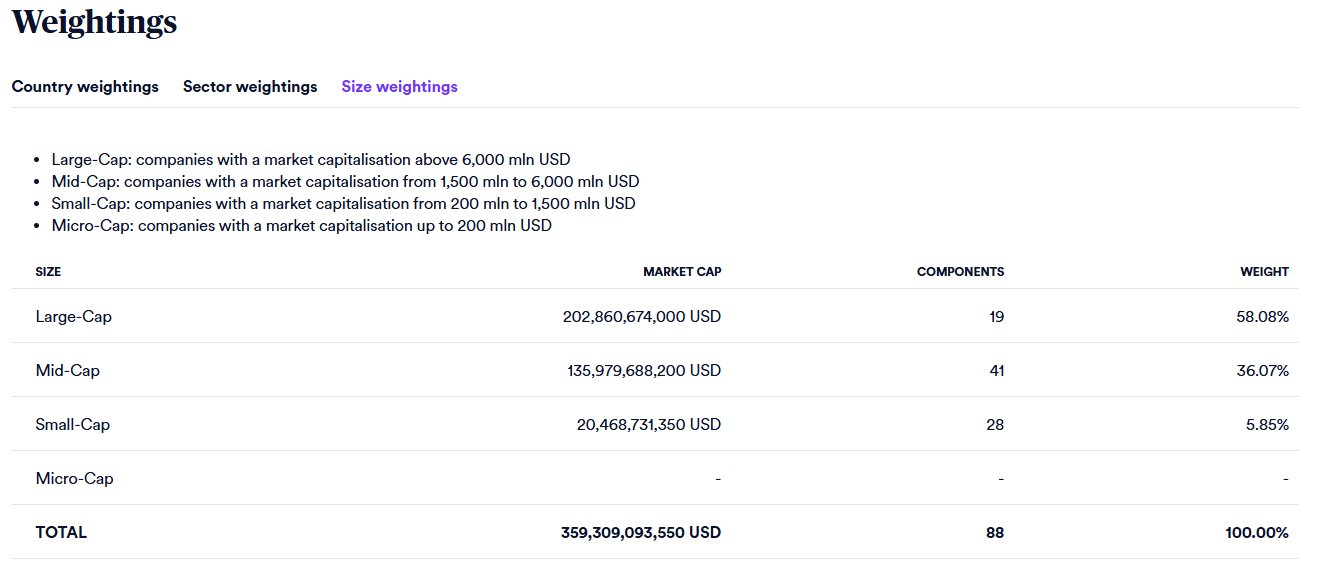
Task: Select the Large-Cap row label
Action: click(x=74, y=317)
